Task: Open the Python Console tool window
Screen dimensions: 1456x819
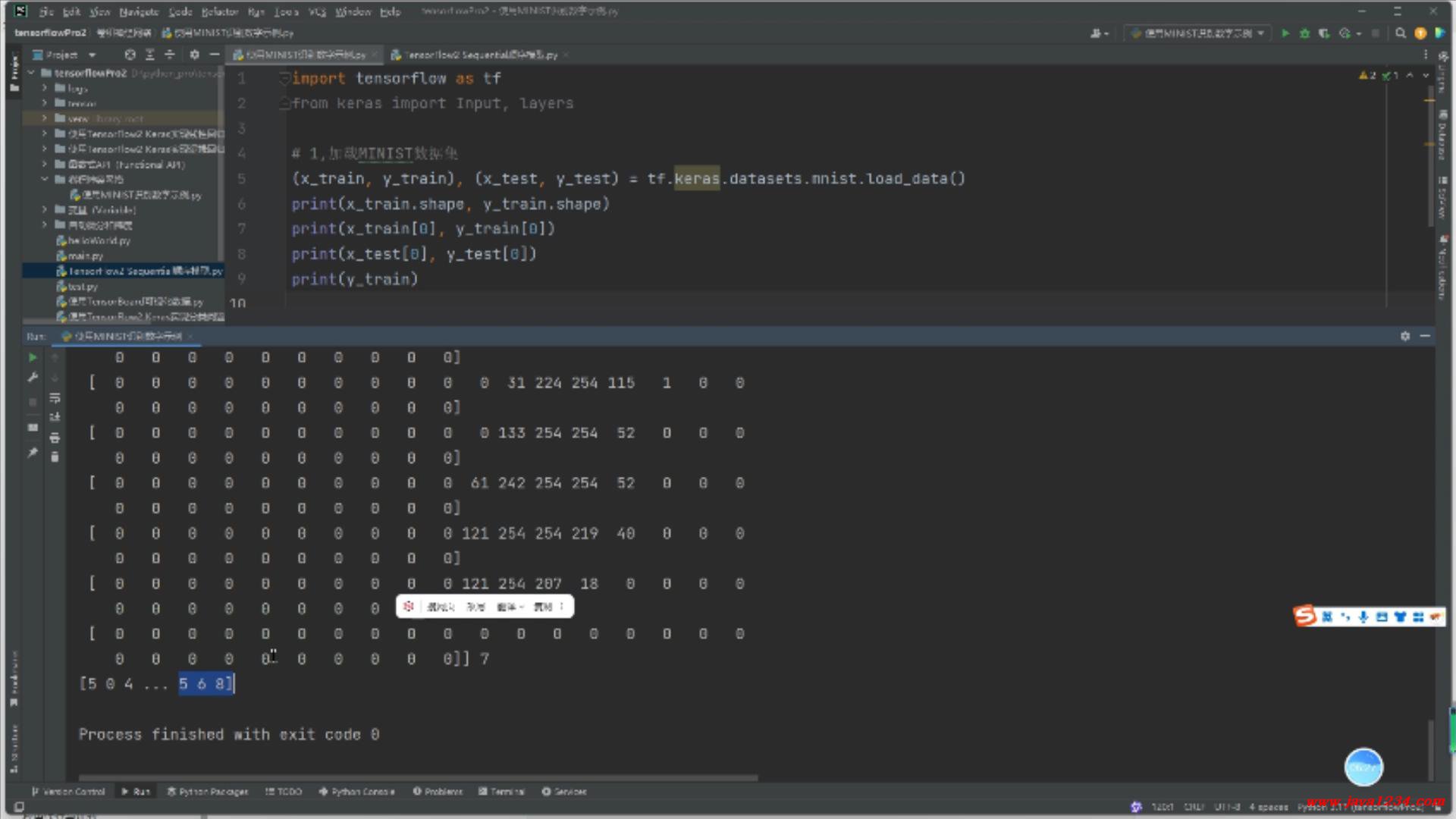Action: (356, 791)
